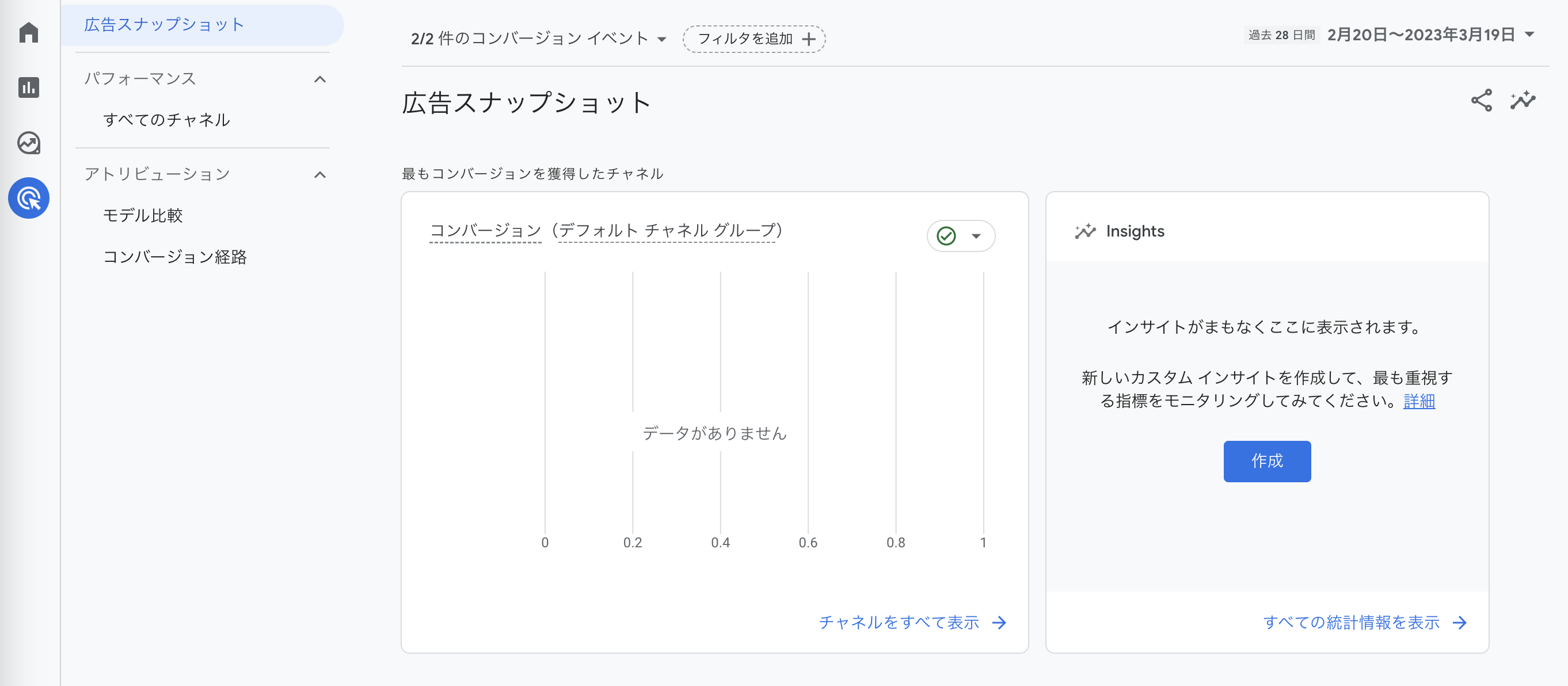Click the Advertising icon in left rail
This screenshot has width=1568, height=686.
[29, 199]
